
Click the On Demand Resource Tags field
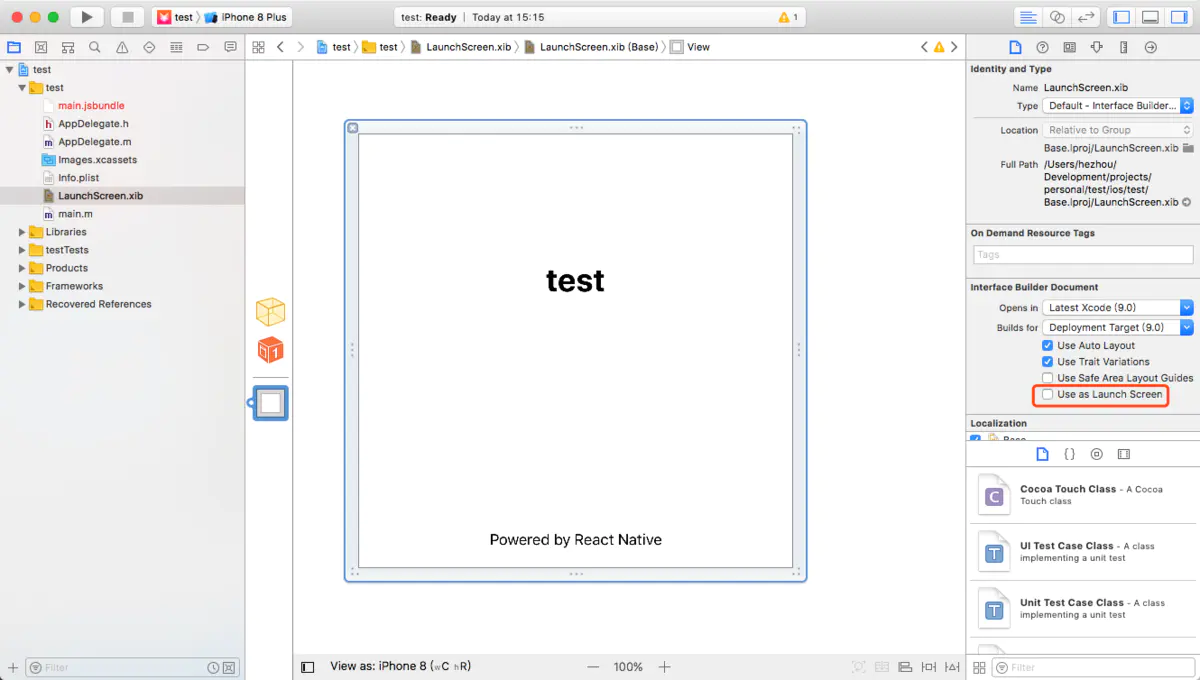pyautogui.click(x=1082, y=255)
